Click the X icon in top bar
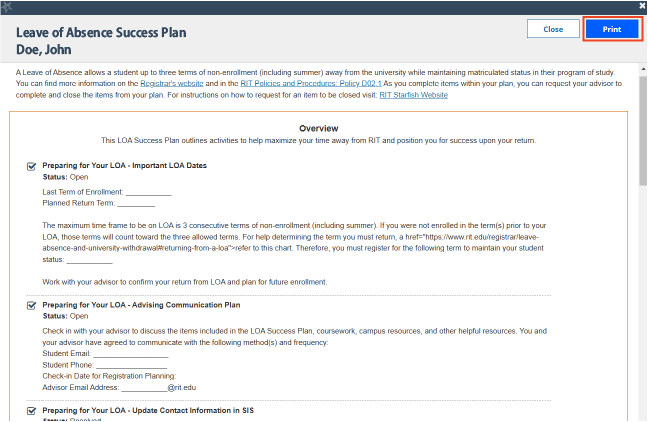 pyautogui.click(x=642, y=6)
